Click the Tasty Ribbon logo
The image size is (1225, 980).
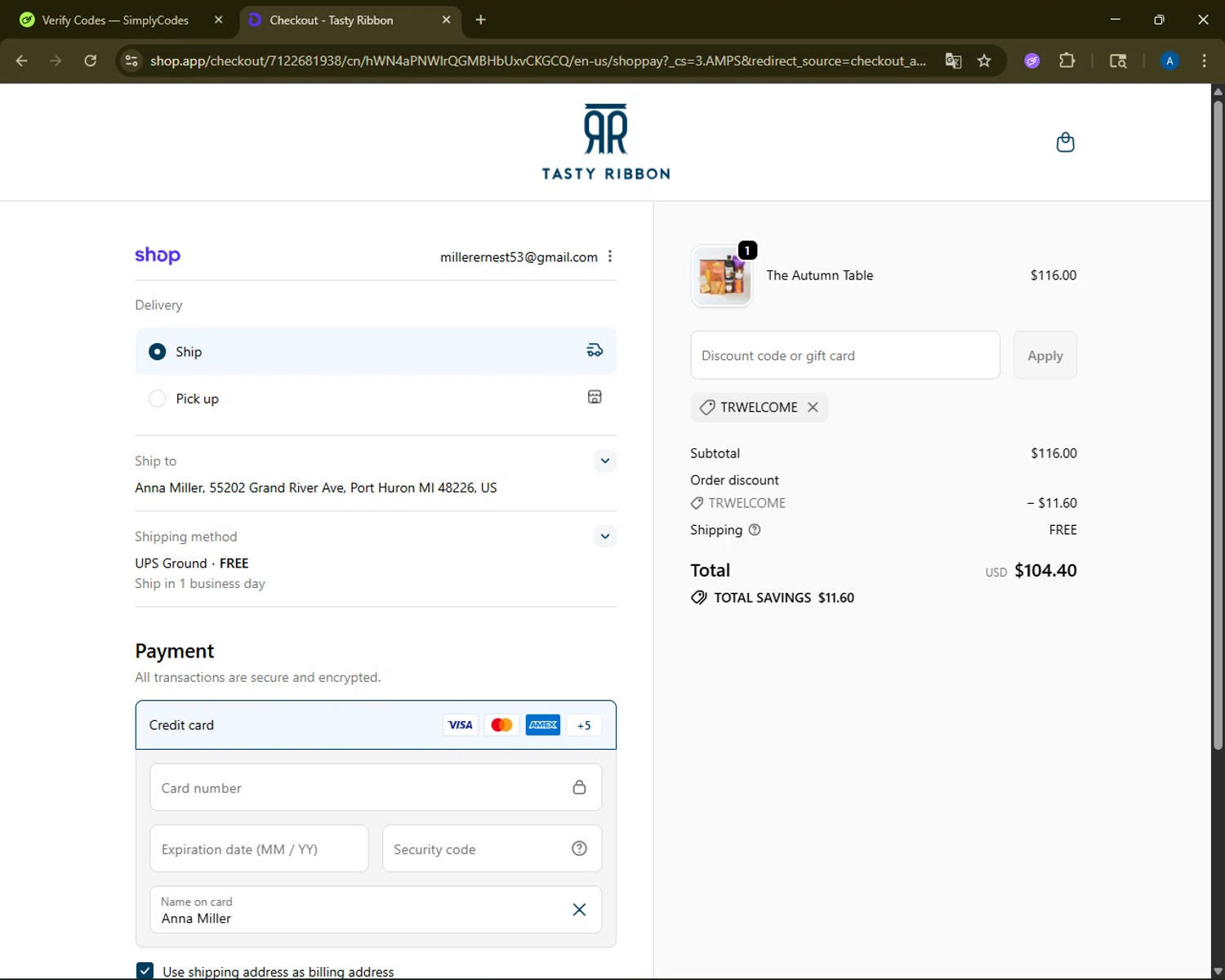(x=606, y=142)
